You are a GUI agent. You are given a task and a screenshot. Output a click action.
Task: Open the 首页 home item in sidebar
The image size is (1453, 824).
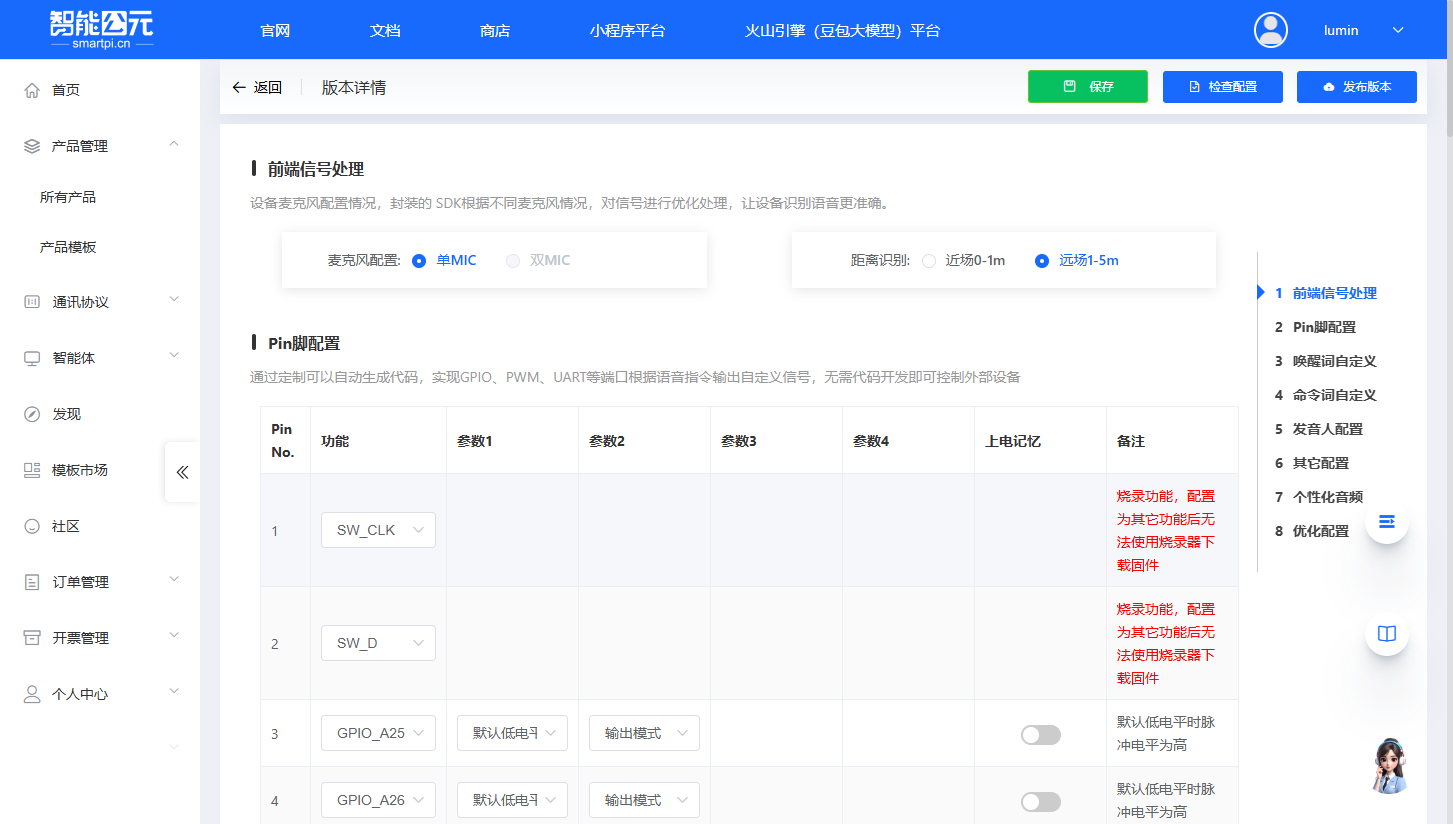(x=65, y=89)
